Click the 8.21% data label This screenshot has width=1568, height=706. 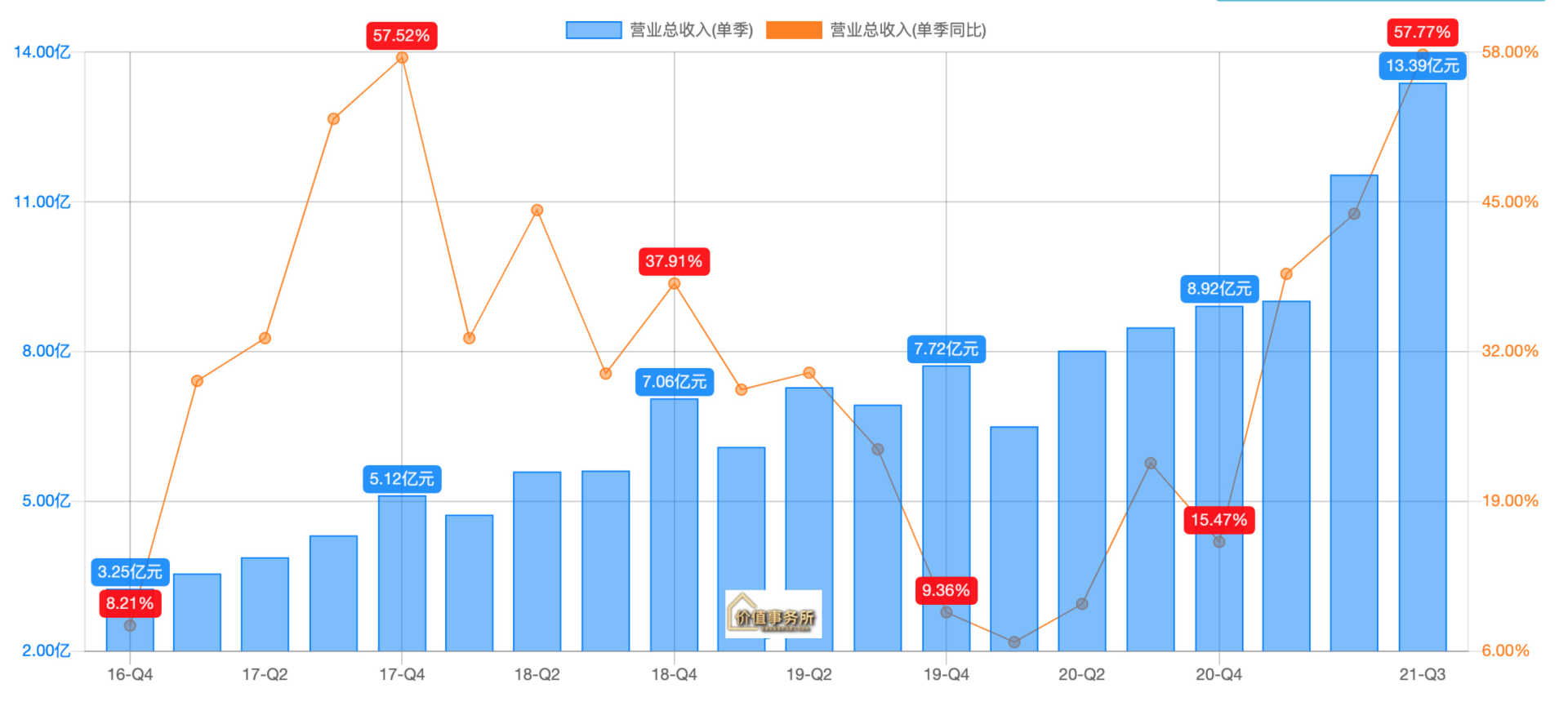tap(130, 604)
